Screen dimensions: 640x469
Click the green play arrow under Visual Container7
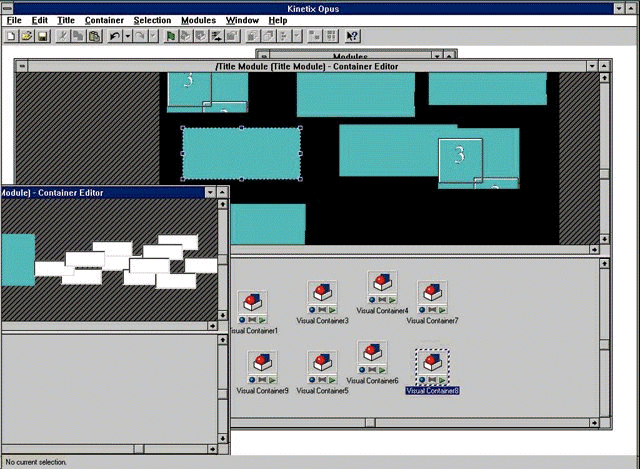442,310
